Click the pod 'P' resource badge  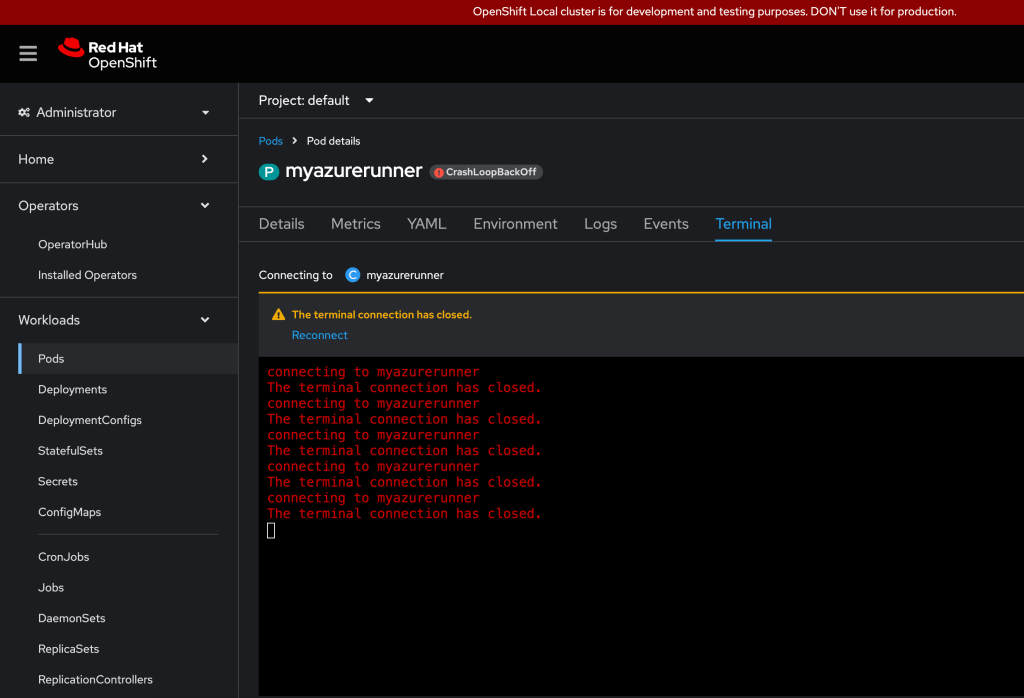coord(269,172)
